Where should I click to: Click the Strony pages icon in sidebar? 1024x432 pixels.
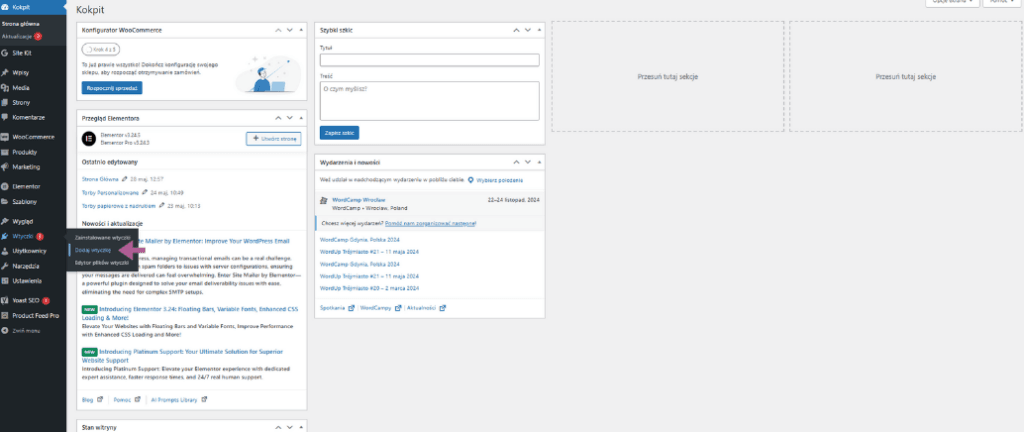[x=5, y=102]
